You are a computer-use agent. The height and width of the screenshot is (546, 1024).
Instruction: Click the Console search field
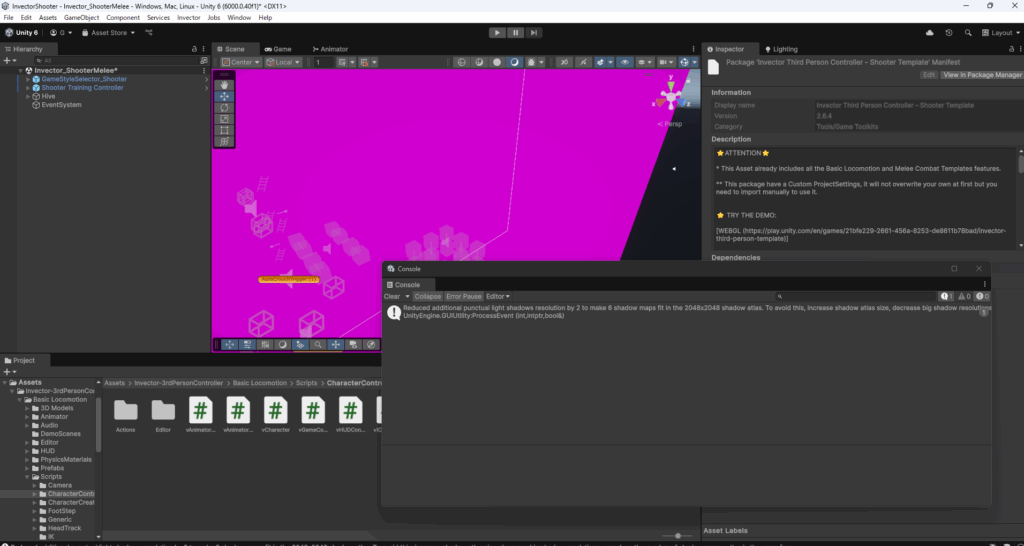tap(857, 297)
